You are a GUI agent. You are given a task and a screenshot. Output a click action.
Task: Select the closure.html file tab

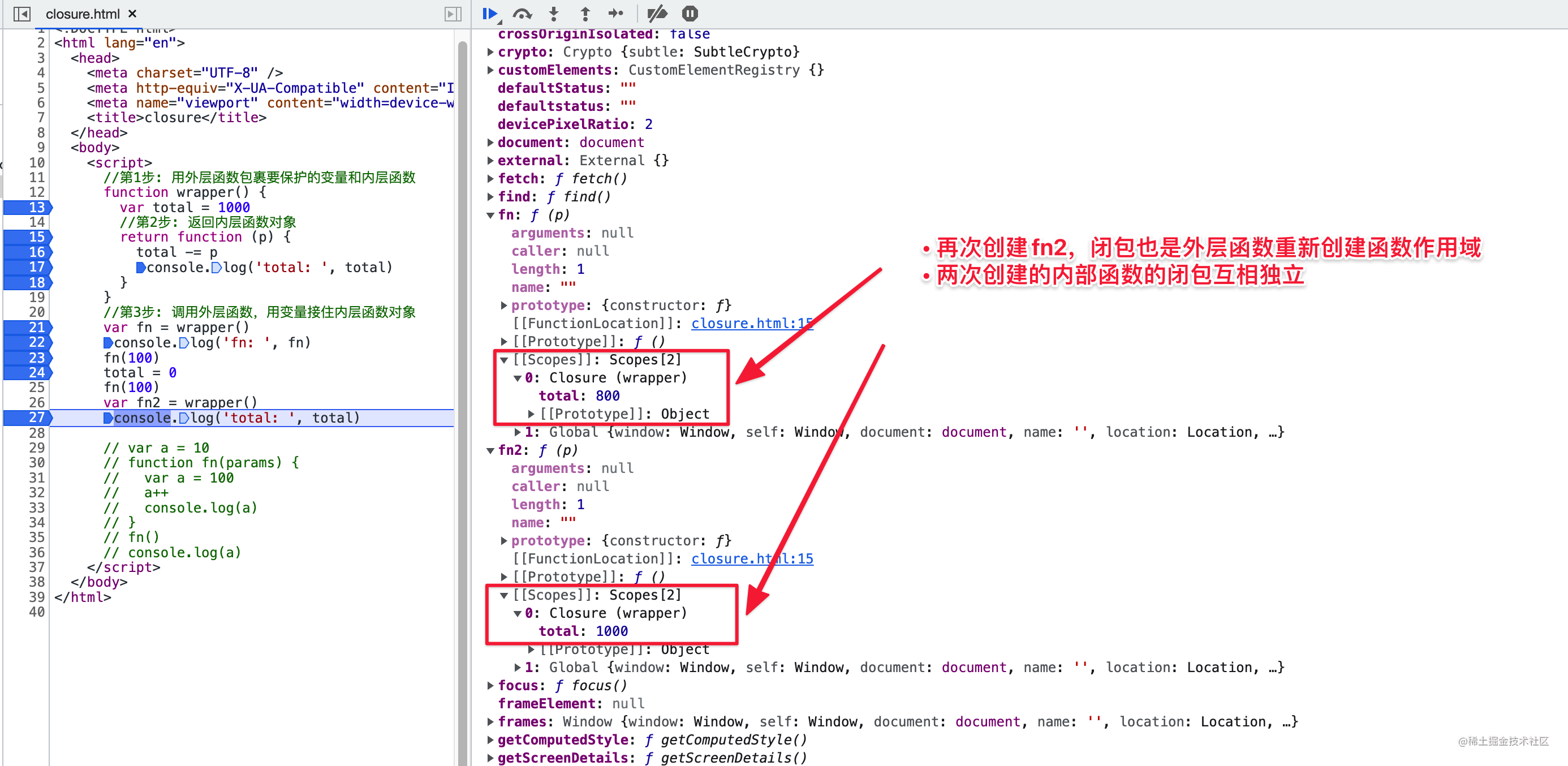pos(82,14)
